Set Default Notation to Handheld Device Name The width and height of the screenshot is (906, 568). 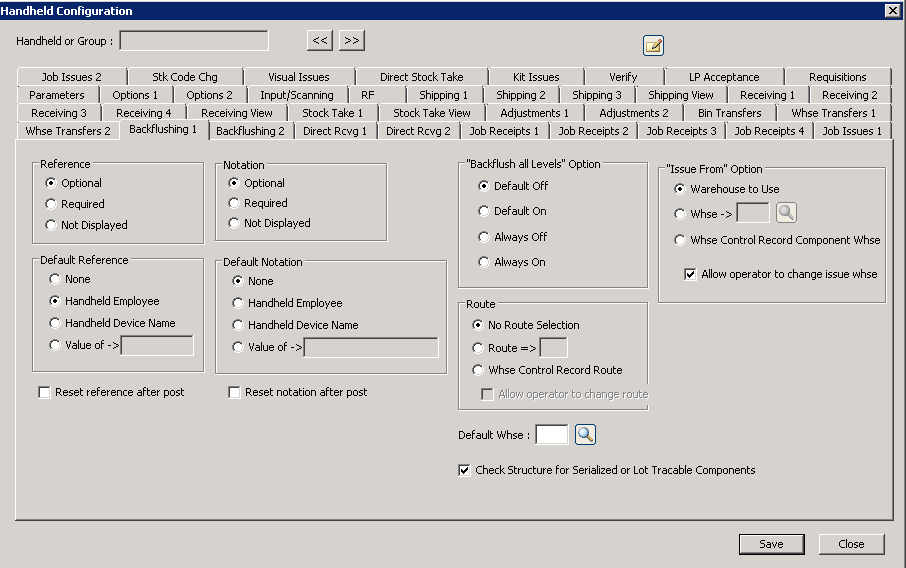pyautogui.click(x=238, y=325)
